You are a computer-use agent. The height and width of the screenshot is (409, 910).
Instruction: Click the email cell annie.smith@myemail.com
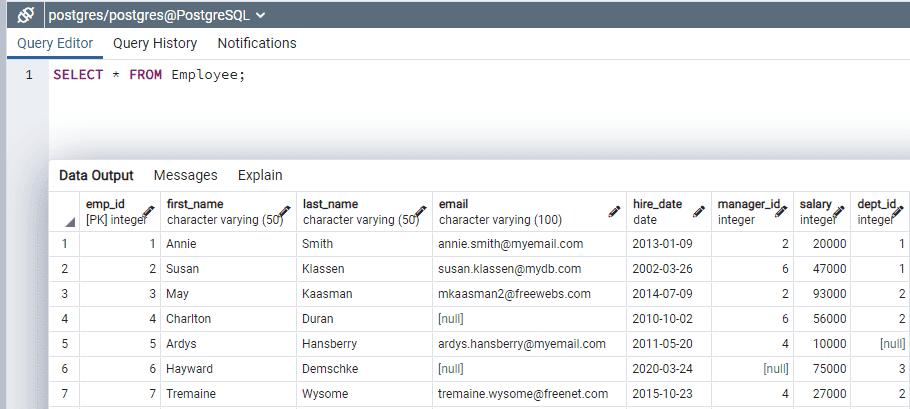click(510, 244)
